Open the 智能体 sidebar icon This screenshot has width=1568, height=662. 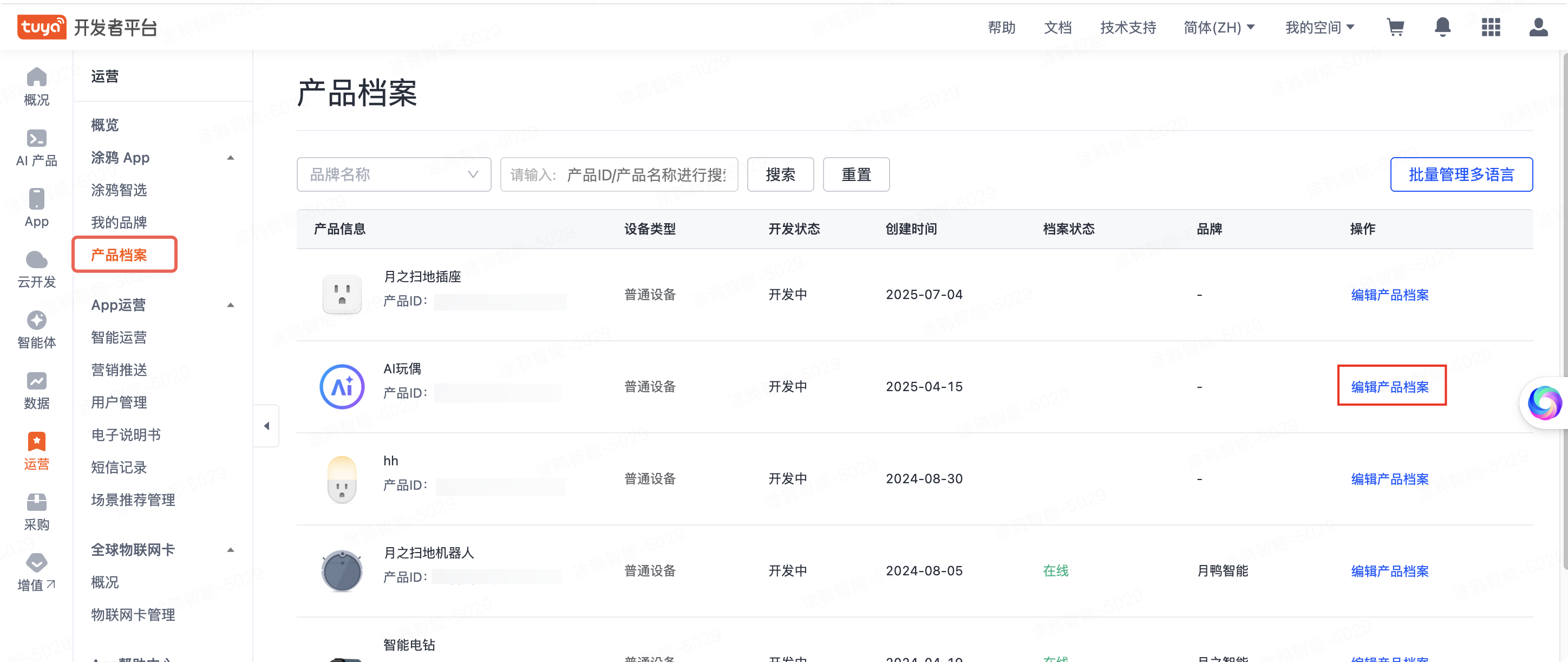(x=36, y=329)
